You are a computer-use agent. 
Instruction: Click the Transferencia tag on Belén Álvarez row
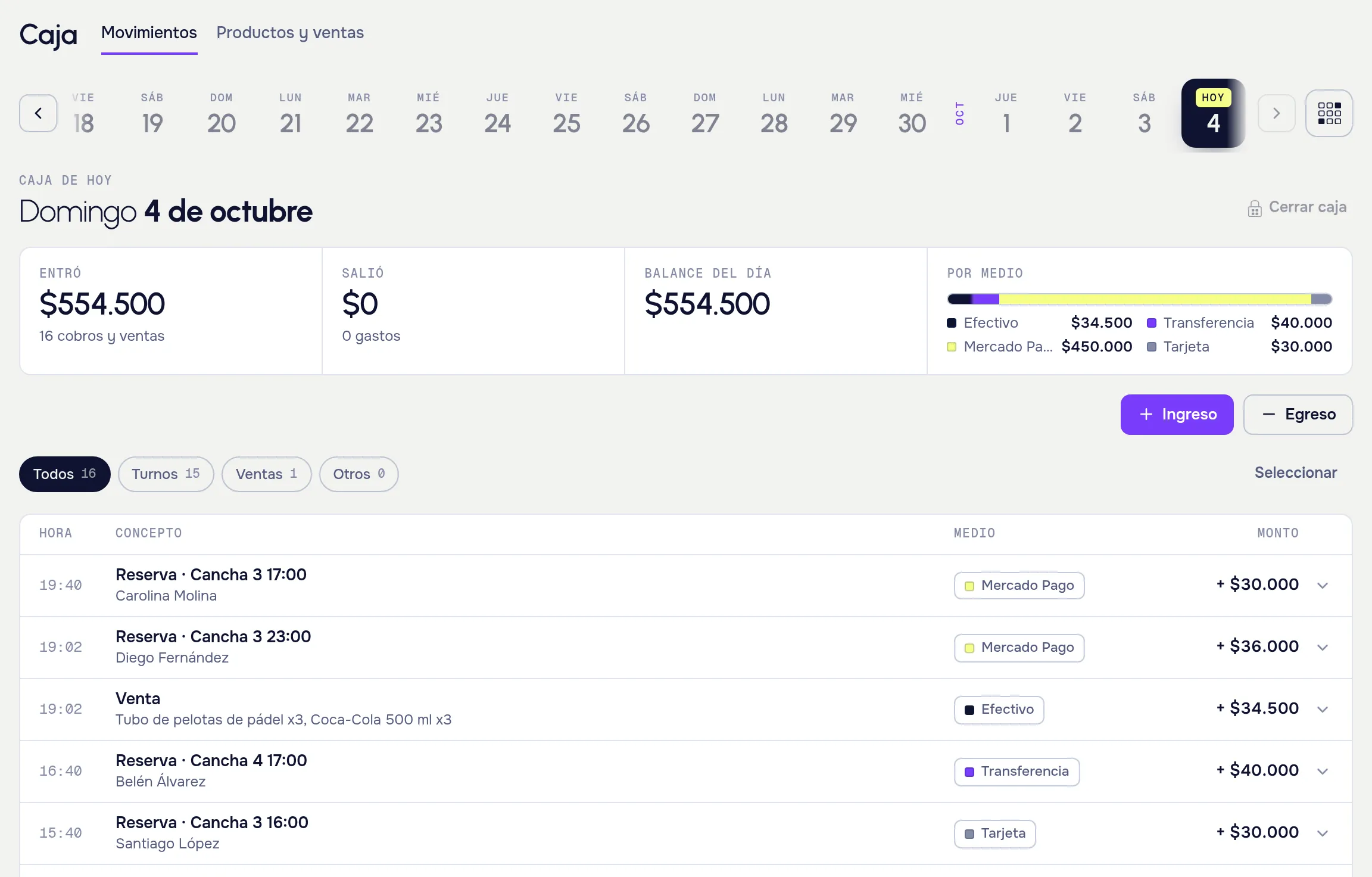tap(1016, 772)
